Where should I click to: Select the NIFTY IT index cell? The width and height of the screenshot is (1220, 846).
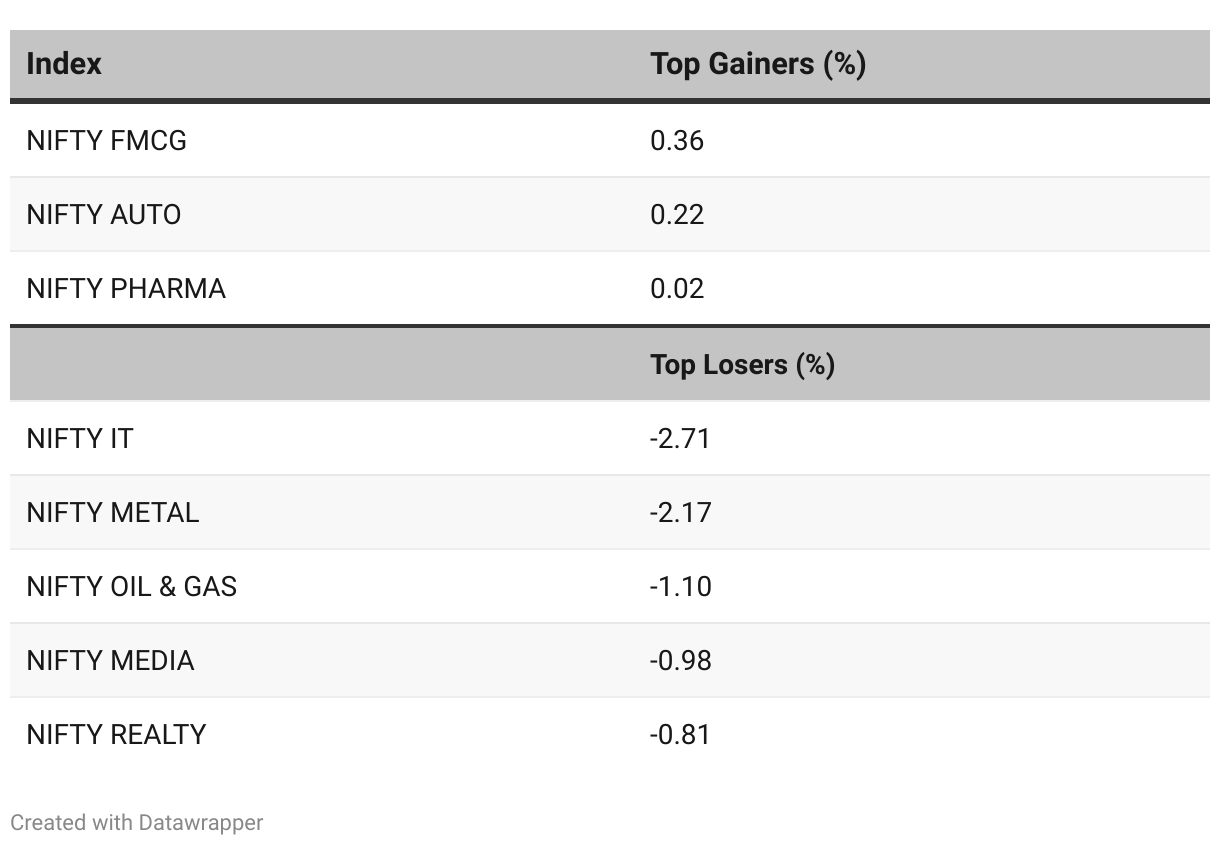(x=79, y=439)
